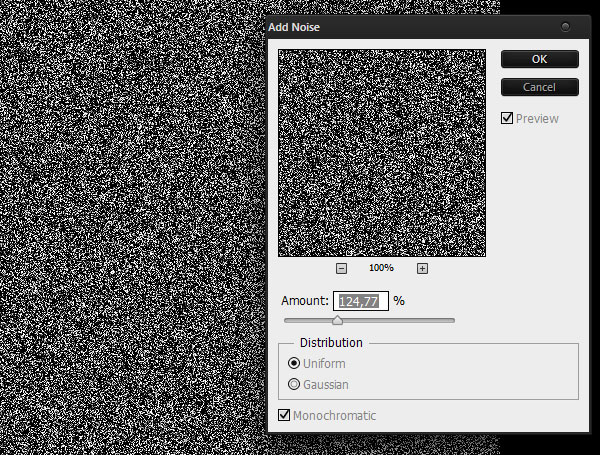Select Uniform distribution
This screenshot has height=455, width=600.
coord(294,364)
